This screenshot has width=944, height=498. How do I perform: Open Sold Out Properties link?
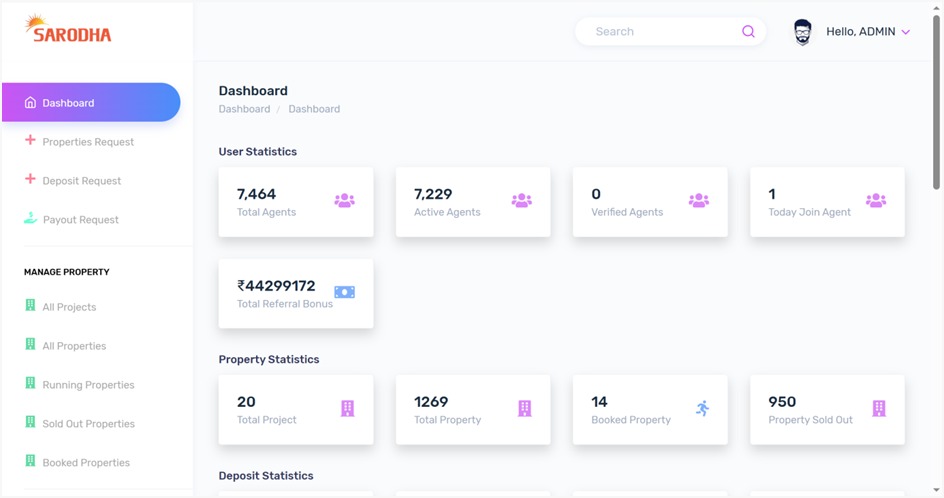88,424
